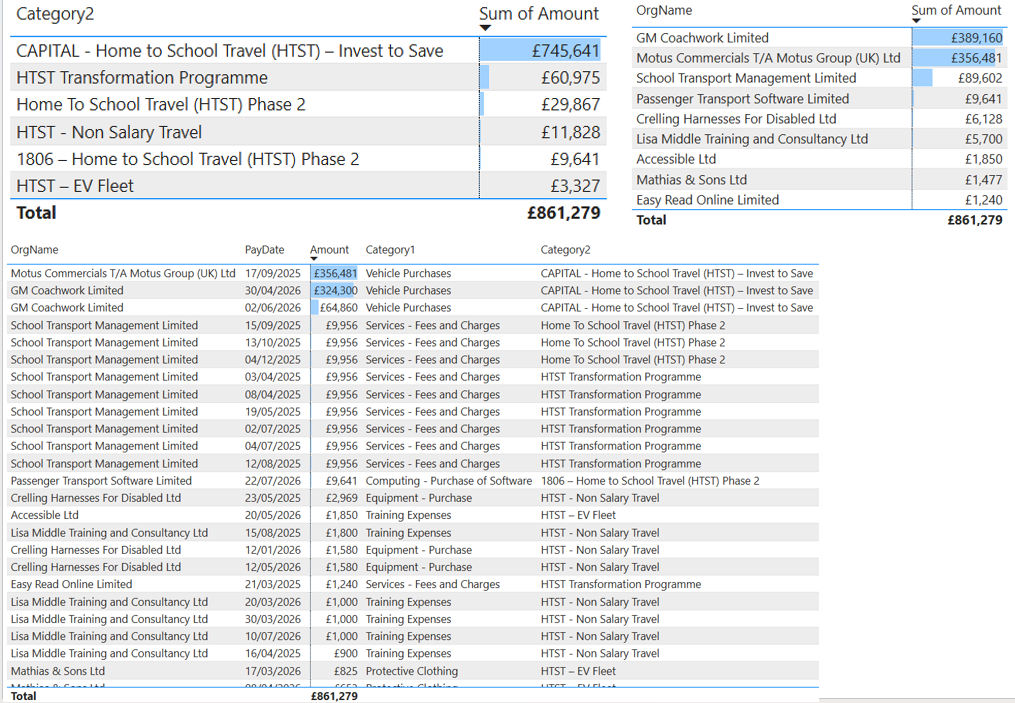Click PayDate 04/12/2025 cell

coord(273,359)
